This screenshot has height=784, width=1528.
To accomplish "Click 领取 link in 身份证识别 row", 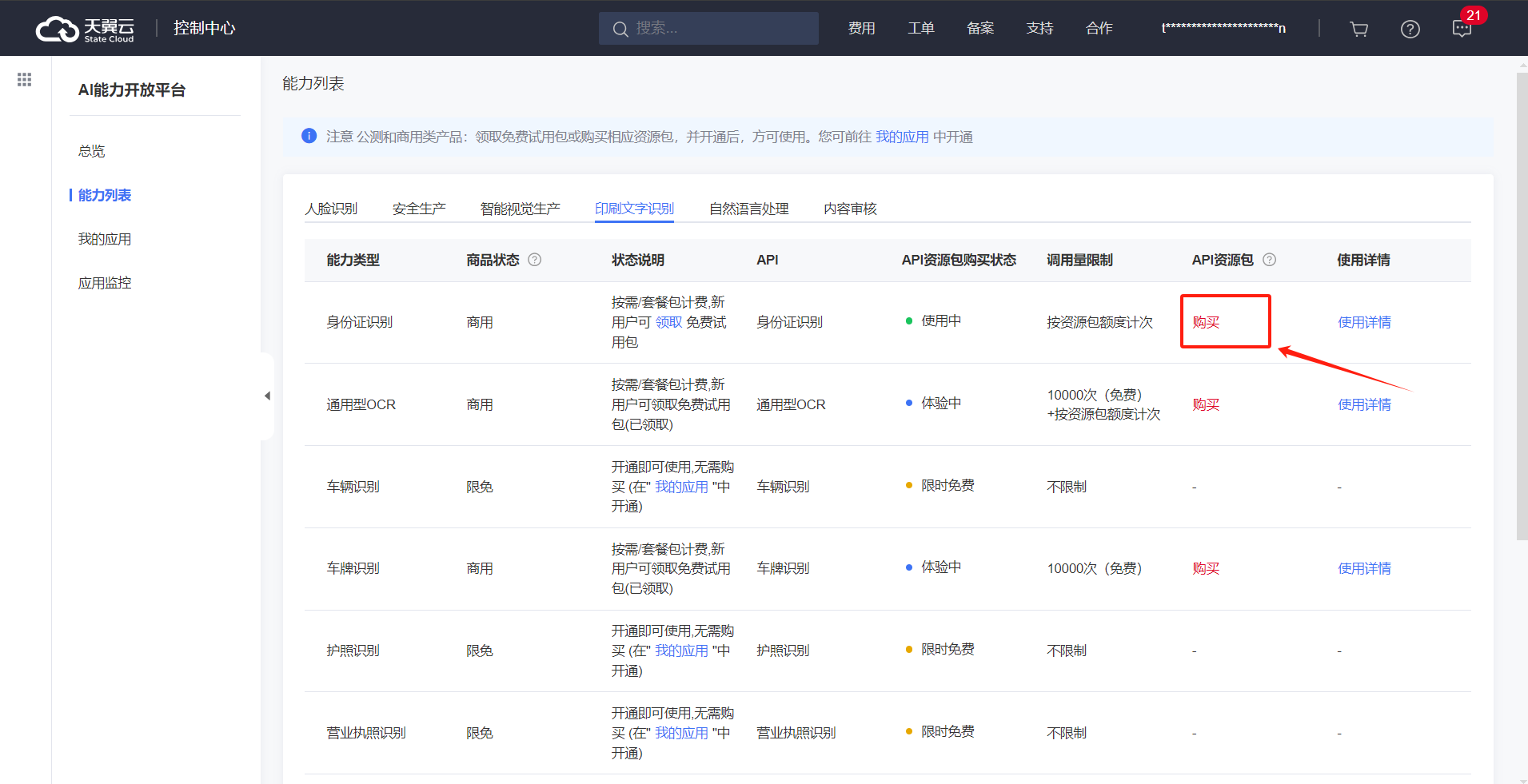I will (x=668, y=322).
